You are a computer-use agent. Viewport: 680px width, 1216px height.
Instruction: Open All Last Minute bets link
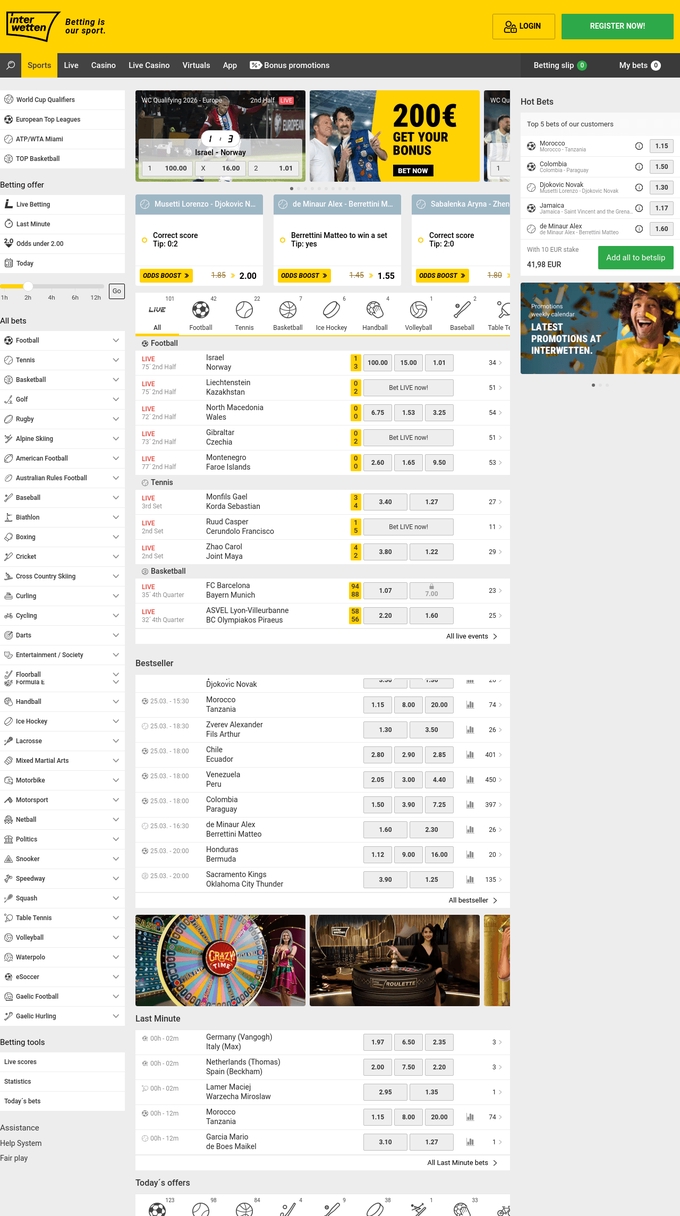pyautogui.click(x=462, y=1163)
